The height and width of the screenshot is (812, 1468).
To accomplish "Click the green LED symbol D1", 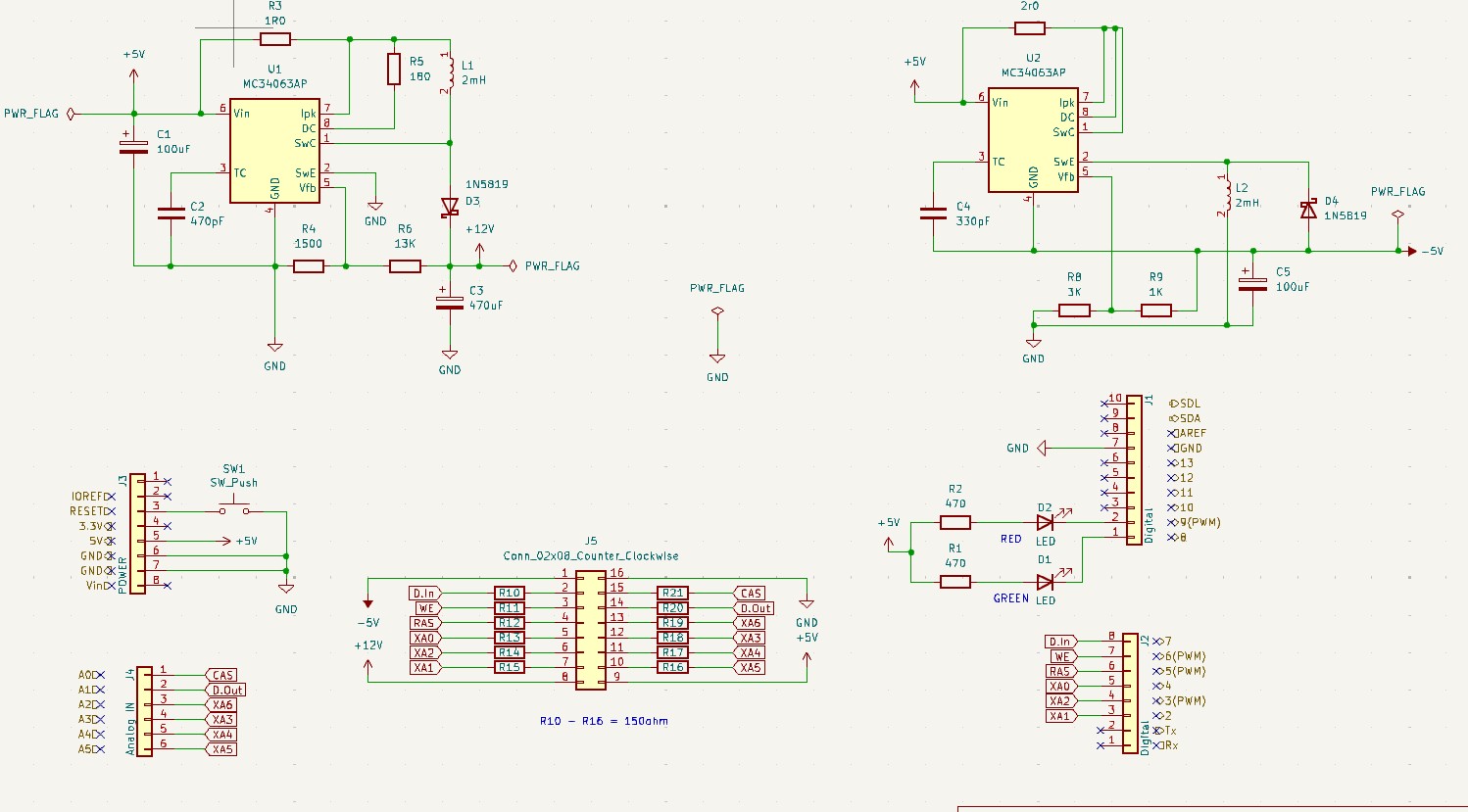I will [1045, 581].
